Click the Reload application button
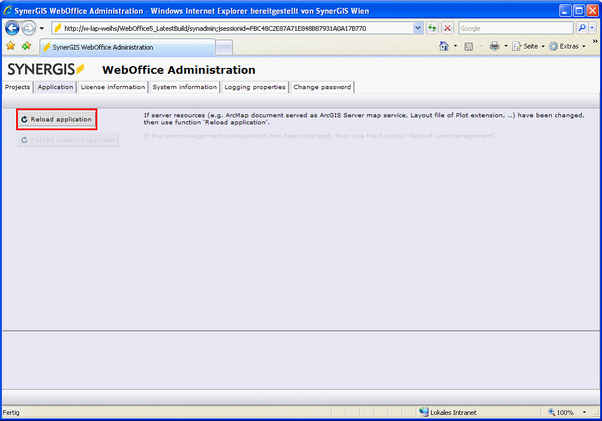 pos(56,119)
